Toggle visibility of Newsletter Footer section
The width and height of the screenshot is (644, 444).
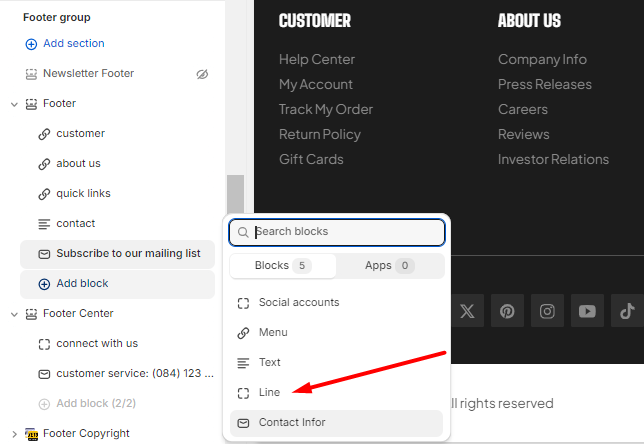(202, 74)
